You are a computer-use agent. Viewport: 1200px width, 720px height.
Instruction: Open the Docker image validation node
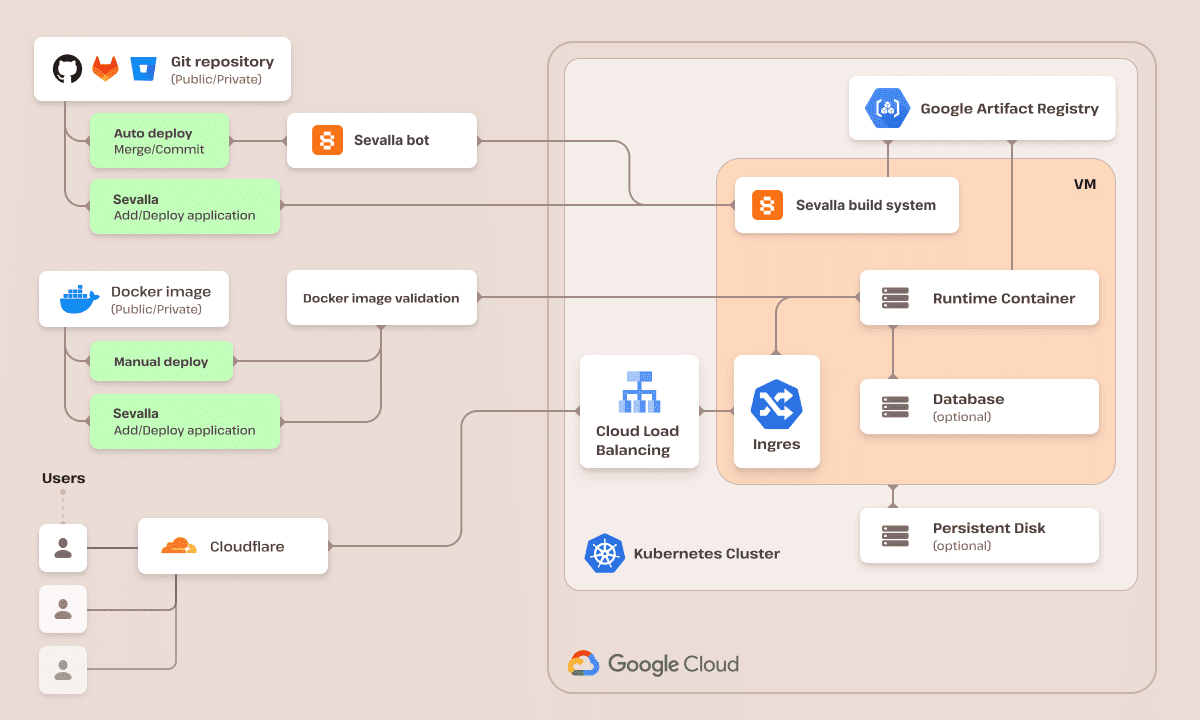pos(381,297)
